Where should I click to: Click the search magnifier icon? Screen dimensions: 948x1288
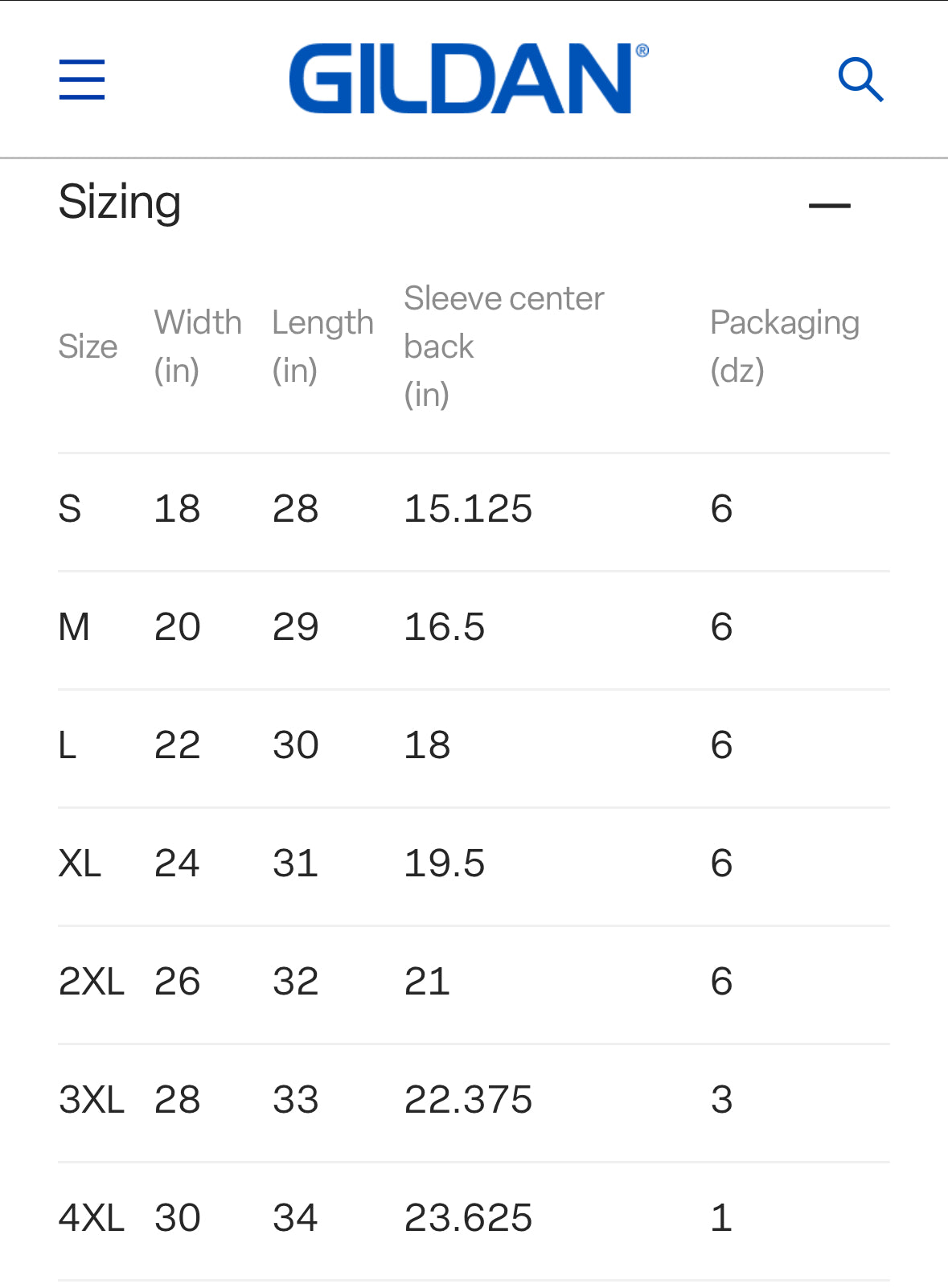point(860,80)
